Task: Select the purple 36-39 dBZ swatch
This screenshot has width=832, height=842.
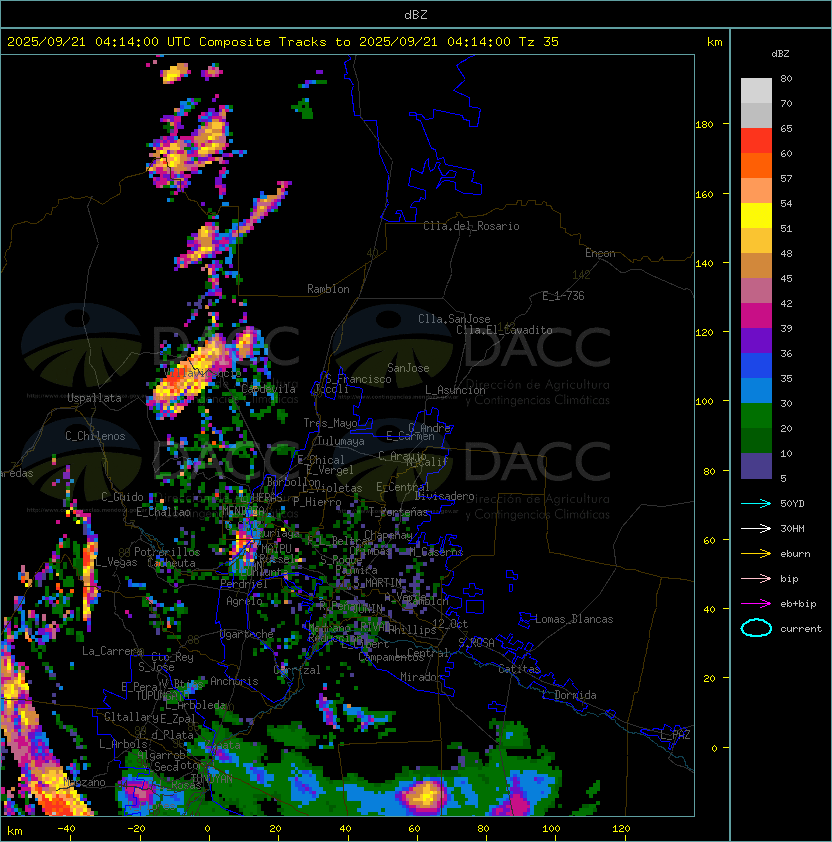Action: [x=756, y=340]
